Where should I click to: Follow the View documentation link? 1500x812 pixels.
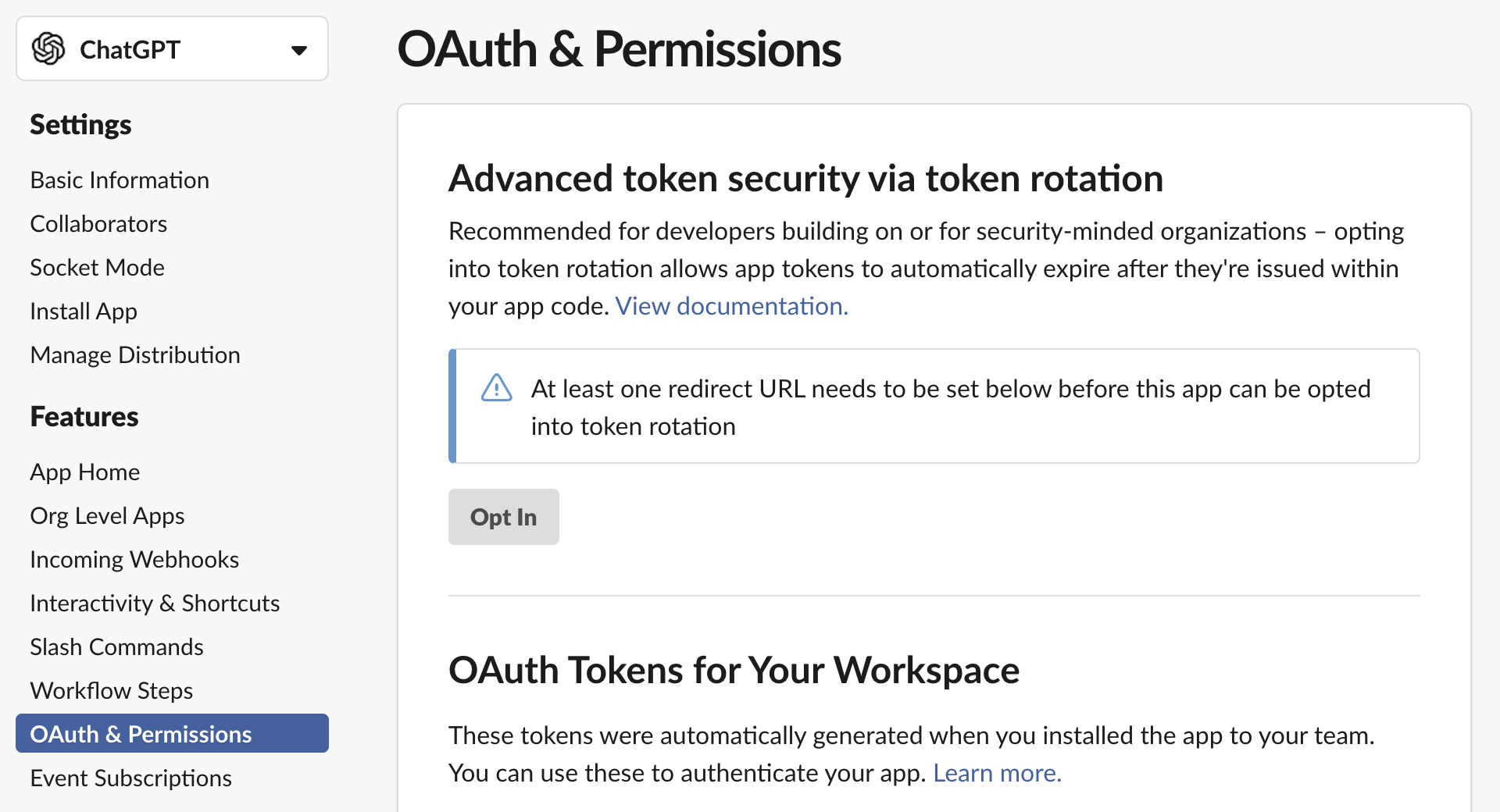[x=731, y=306]
